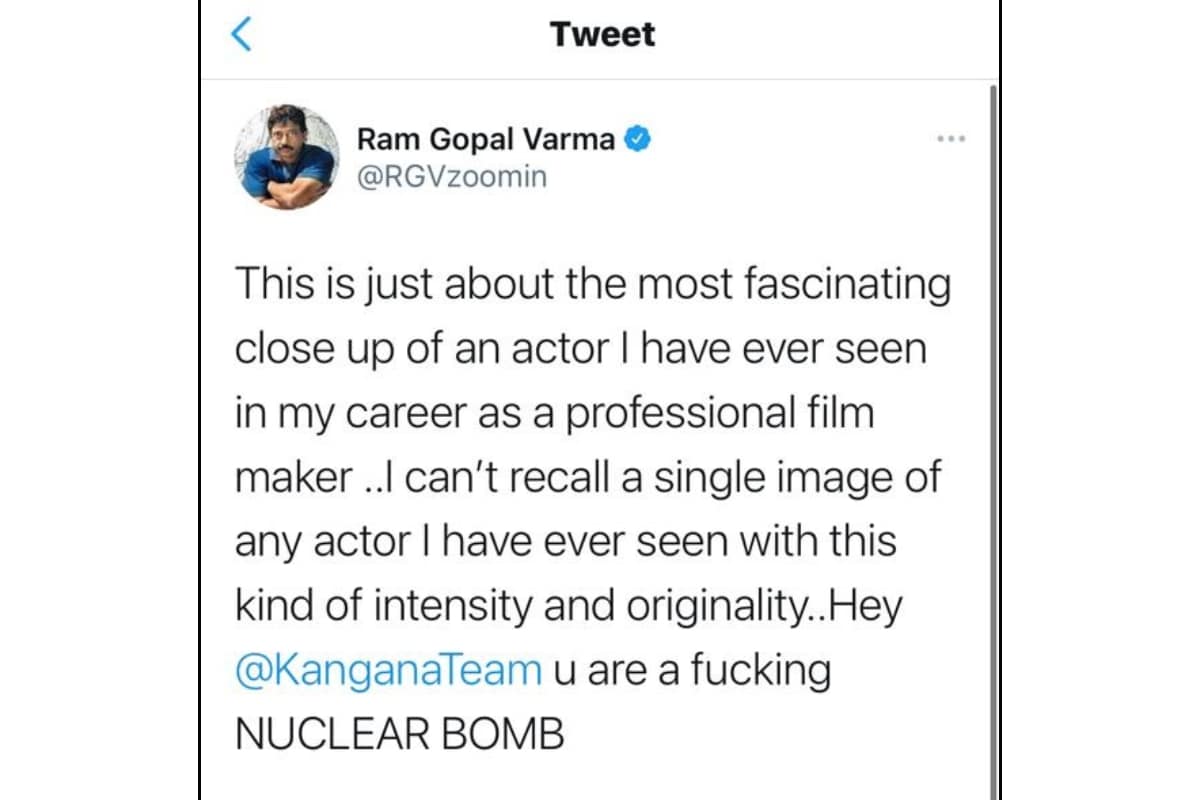Image resolution: width=1200 pixels, height=800 pixels.
Task: Open the tweet's three-dot more options
Action: point(950,139)
